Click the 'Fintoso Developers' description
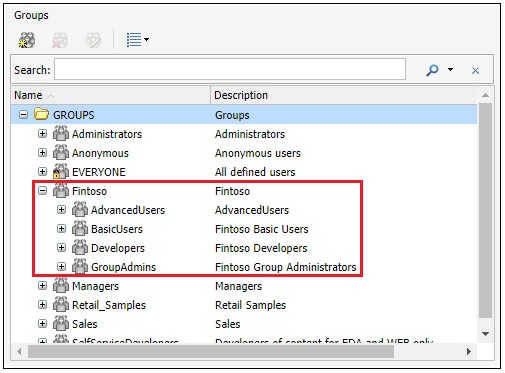505x373 pixels. [x=261, y=248]
